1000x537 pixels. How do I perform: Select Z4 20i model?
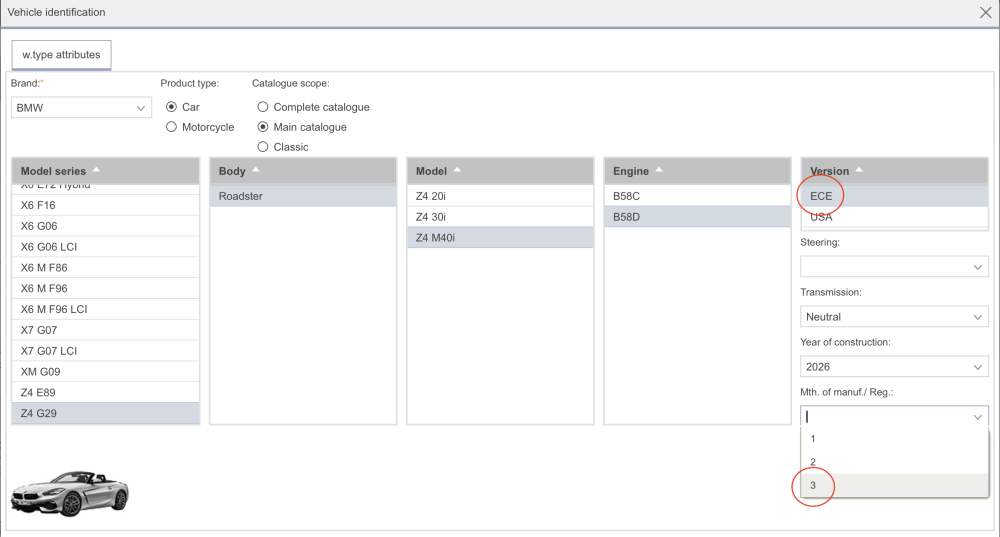pyautogui.click(x=500, y=196)
